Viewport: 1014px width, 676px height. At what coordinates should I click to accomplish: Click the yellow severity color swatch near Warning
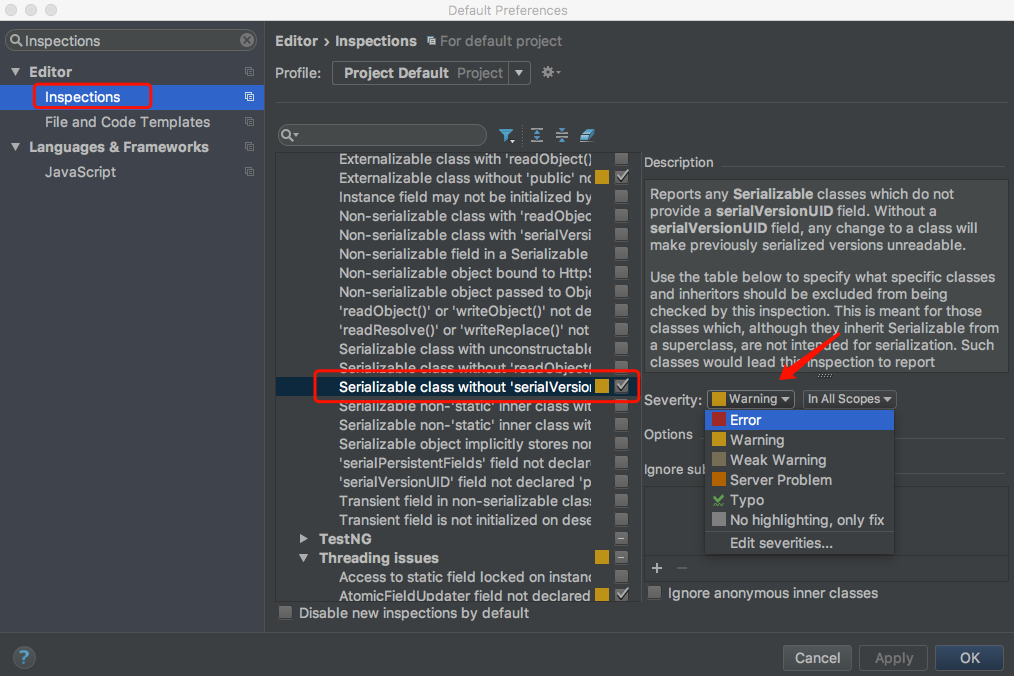click(718, 398)
